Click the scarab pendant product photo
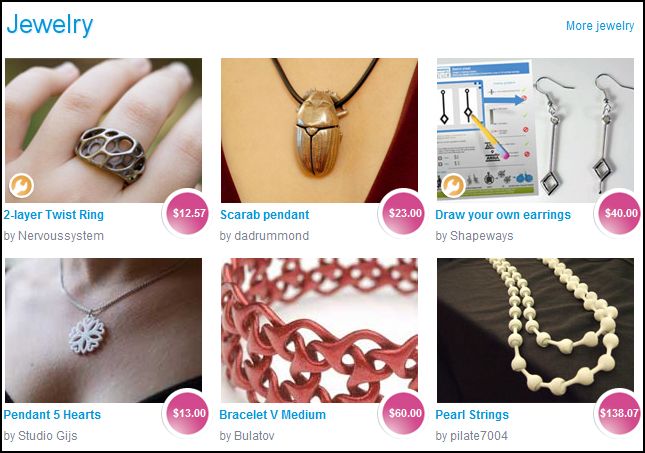645x453 pixels. pyautogui.click(x=319, y=130)
